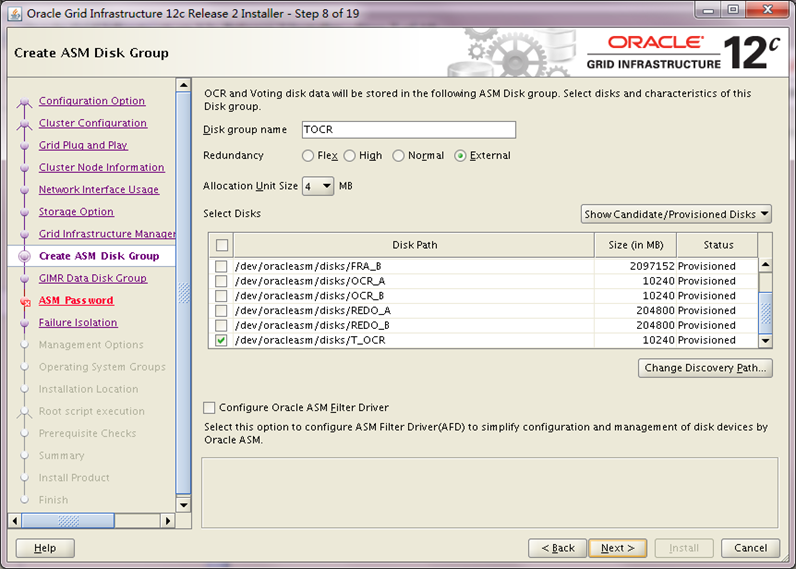The image size is (796, 569).
Task: Enable Configure Oracle ASM Filter Driver
Action: [209, 407]
